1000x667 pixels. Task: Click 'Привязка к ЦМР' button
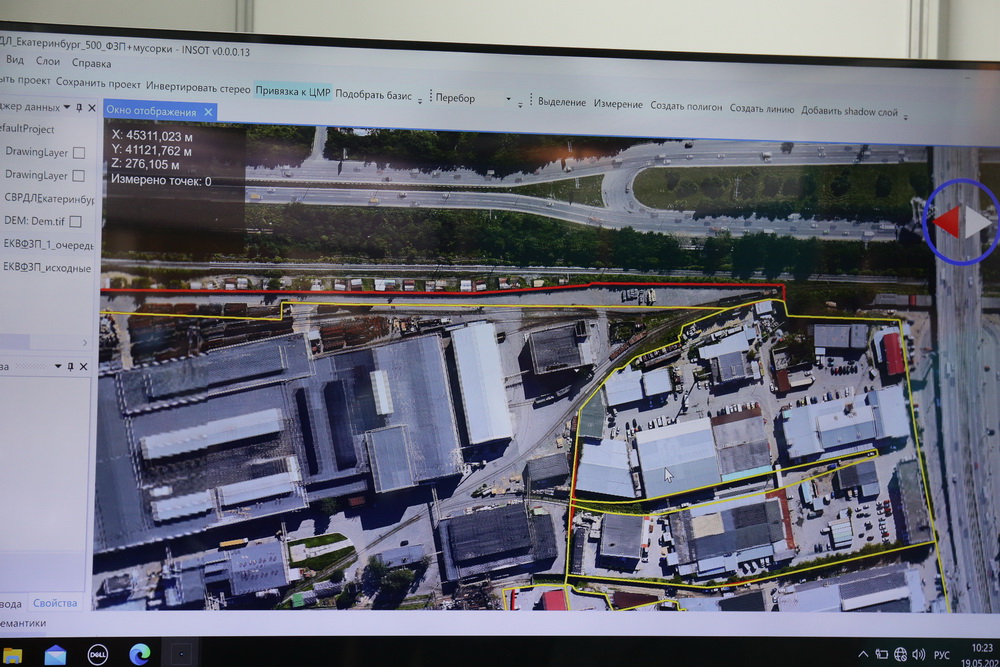click(292, 91)
